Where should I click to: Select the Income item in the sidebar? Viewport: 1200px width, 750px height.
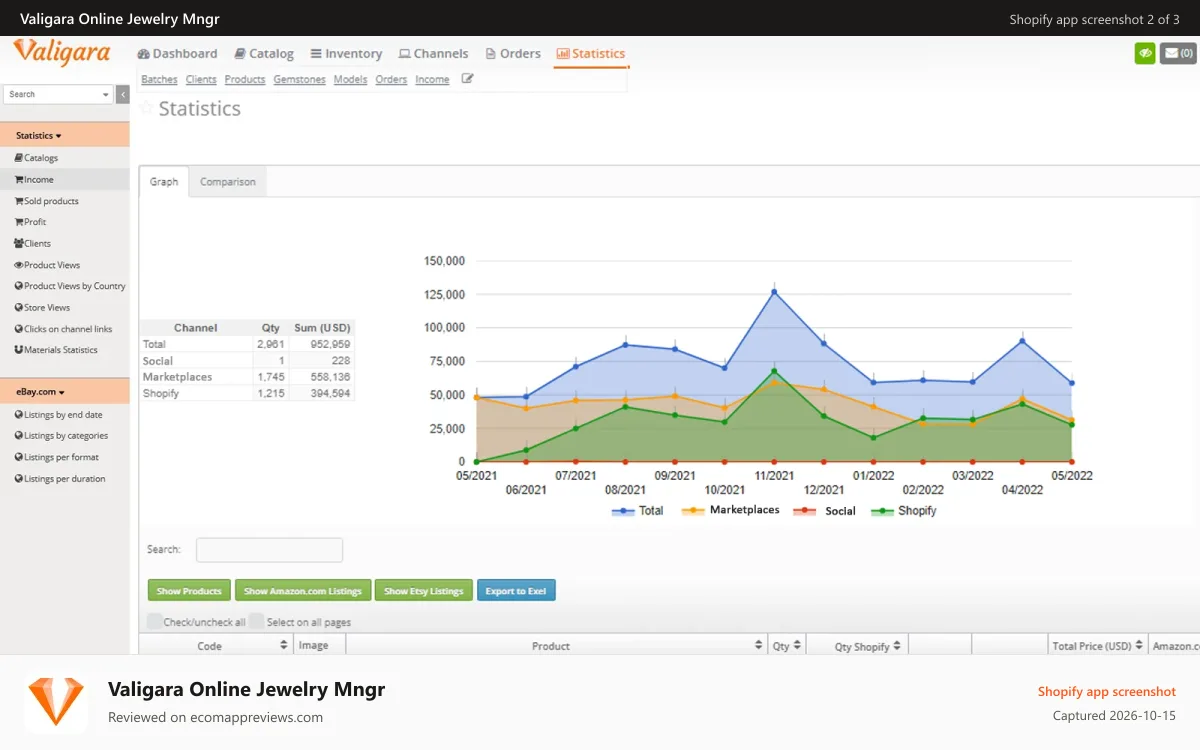pyautogui.click(x=65, y=179)
